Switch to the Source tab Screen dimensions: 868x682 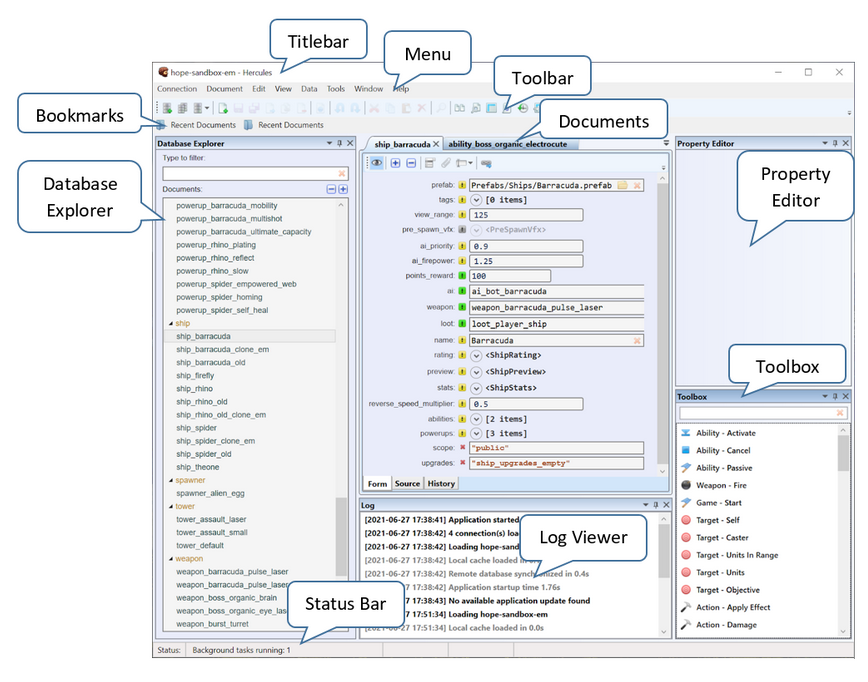click(x=407, y=483)
